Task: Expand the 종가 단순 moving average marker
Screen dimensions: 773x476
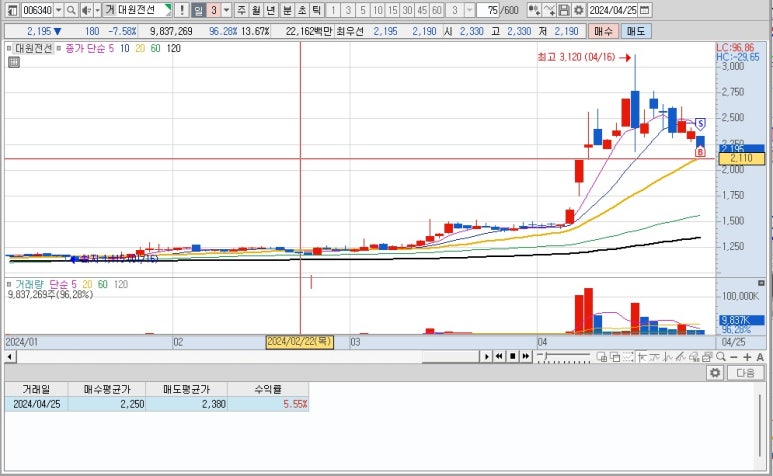Action: [x=59, y=48]
